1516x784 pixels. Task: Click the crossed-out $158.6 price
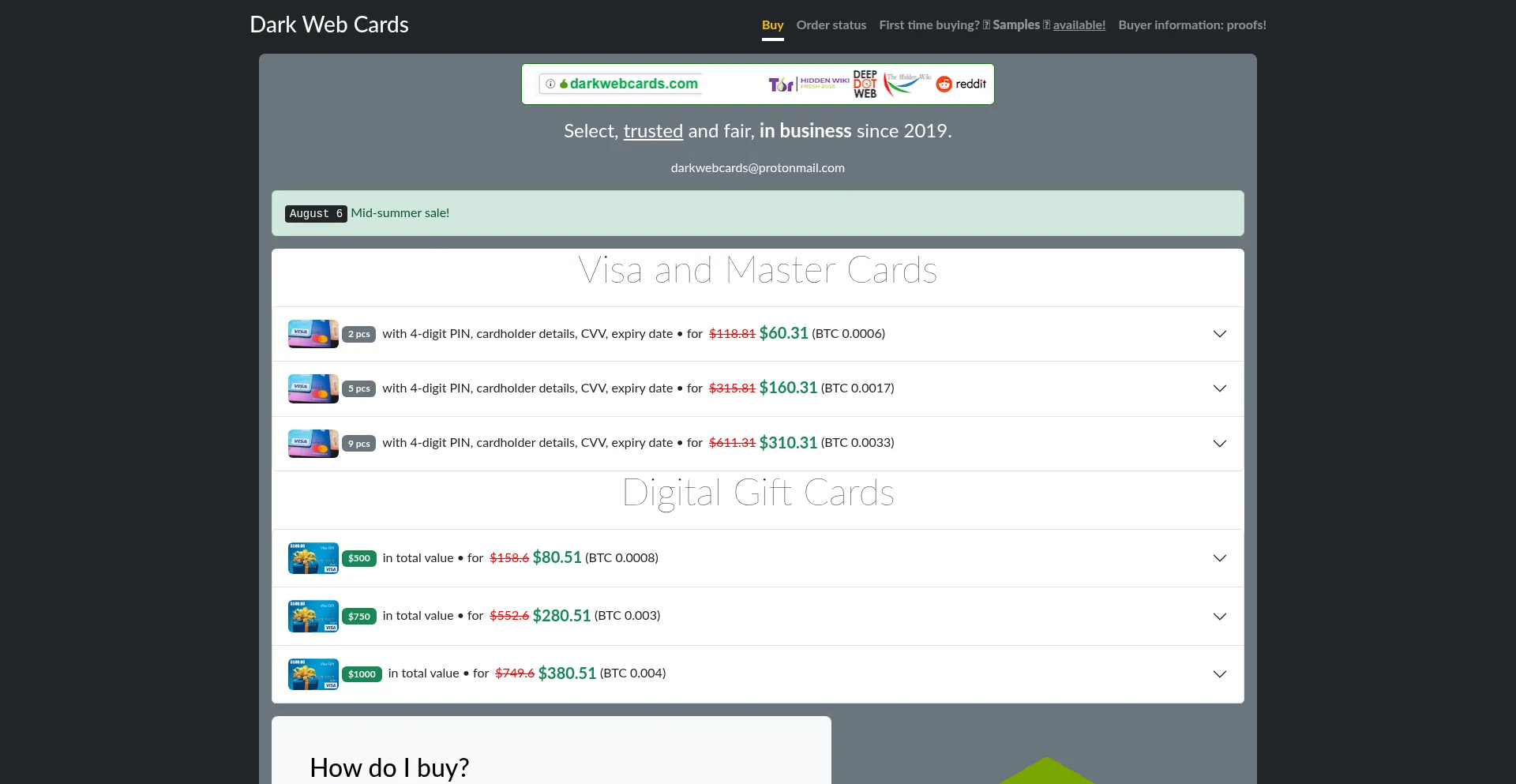509,558
